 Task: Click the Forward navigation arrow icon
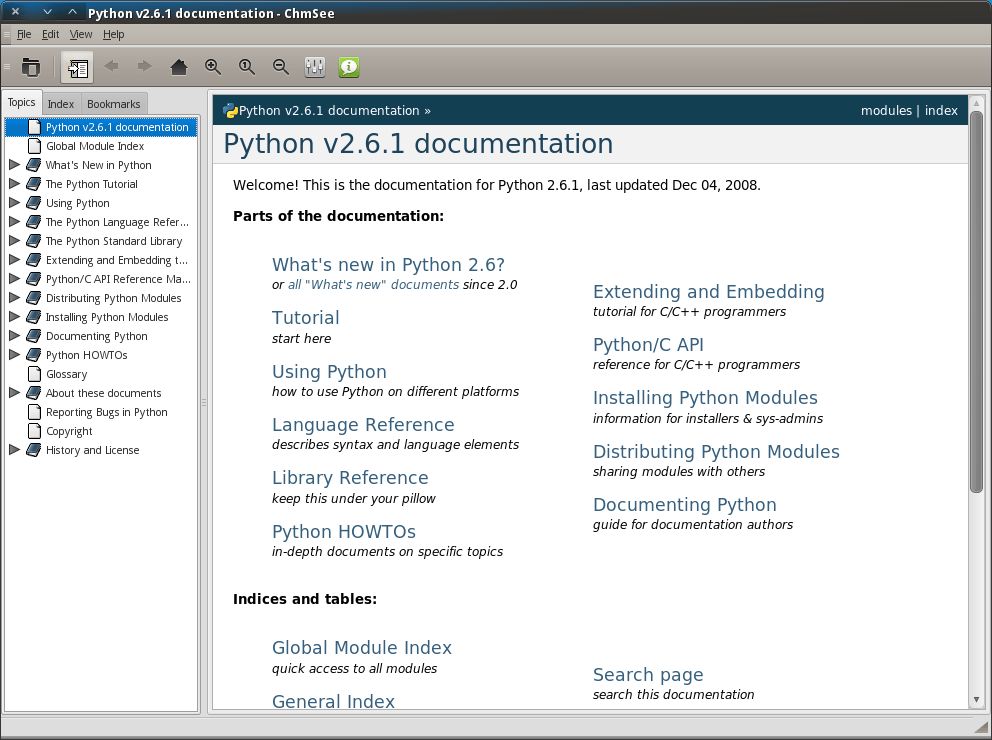tap(143, 67)
